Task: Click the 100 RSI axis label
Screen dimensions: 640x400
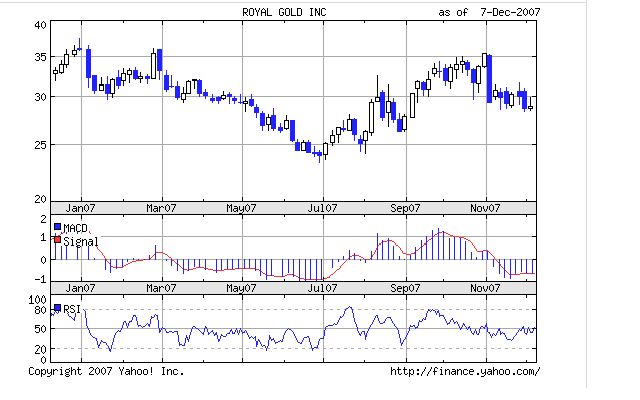Action: coord(38,300)
